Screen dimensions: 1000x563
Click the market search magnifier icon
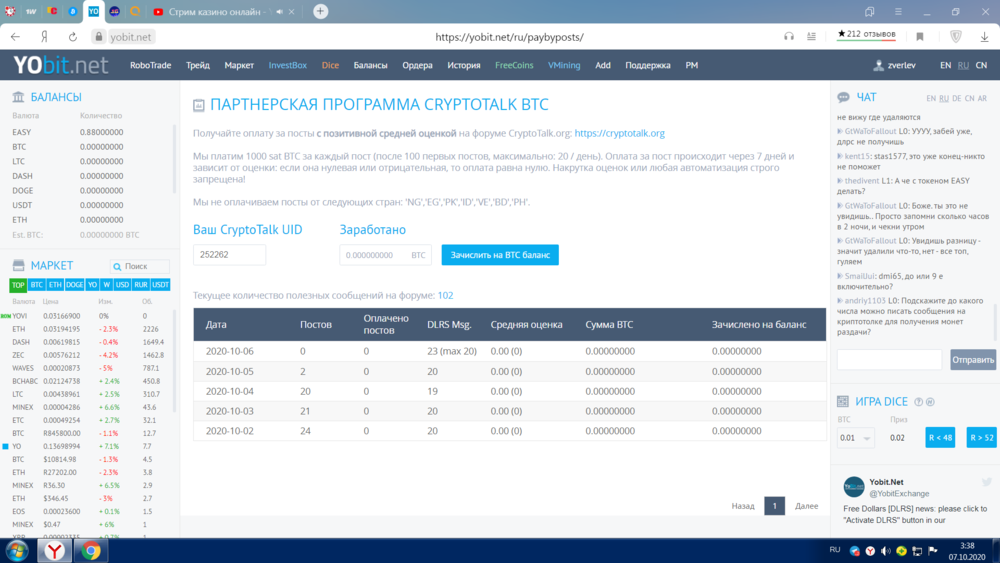[117, 267]
